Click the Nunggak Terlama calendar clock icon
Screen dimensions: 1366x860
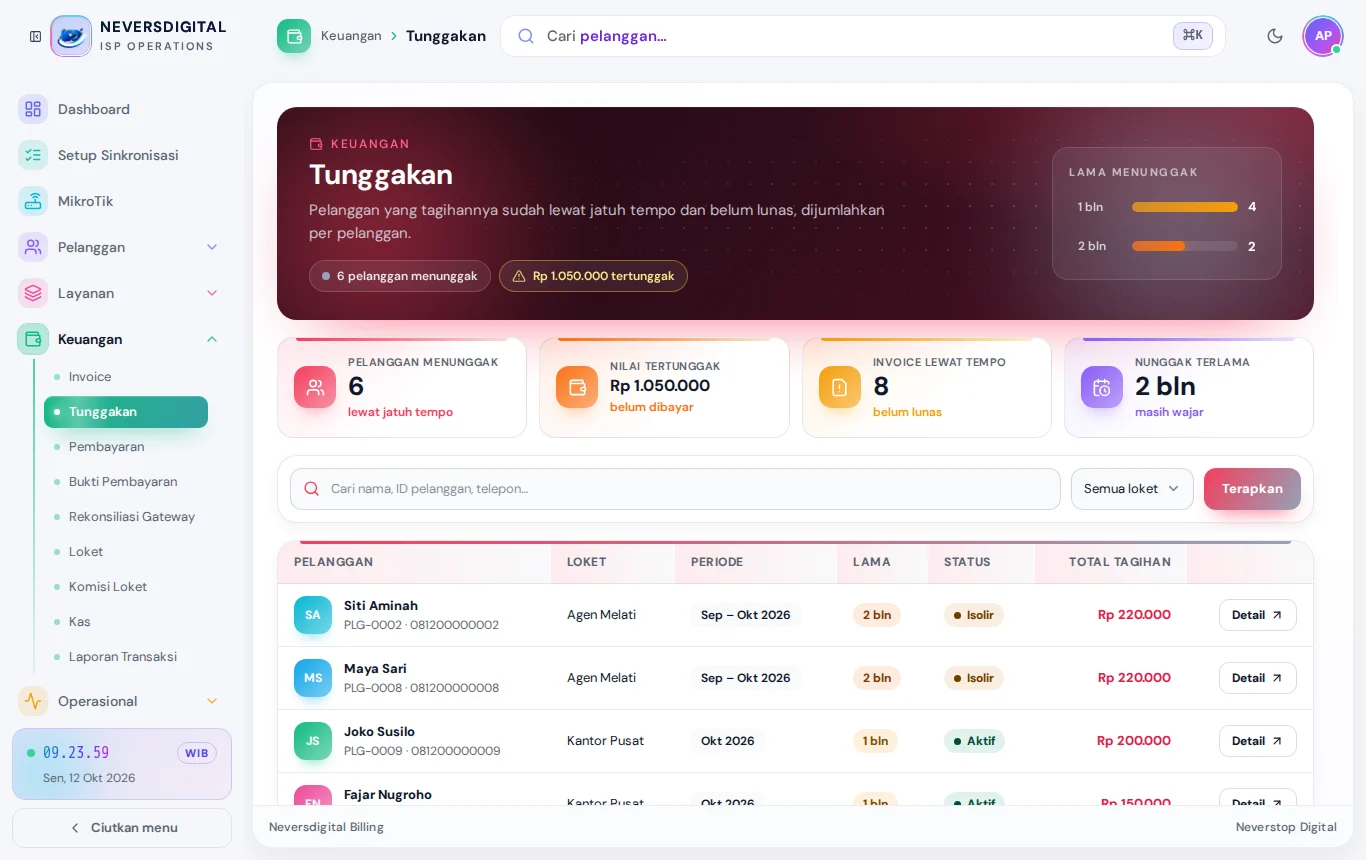[x=1102, y=387]
